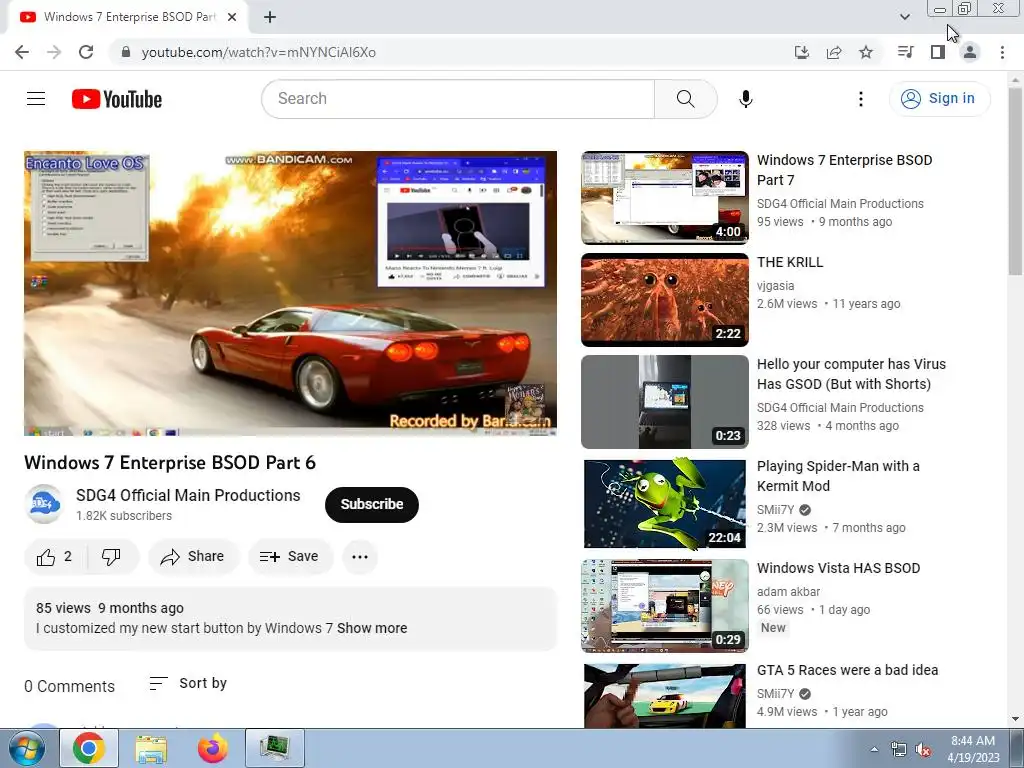Viewport: 1024px width, 768px height.
Task: Open YouTube settings three-dot menu
Action: tap(861, 99)
